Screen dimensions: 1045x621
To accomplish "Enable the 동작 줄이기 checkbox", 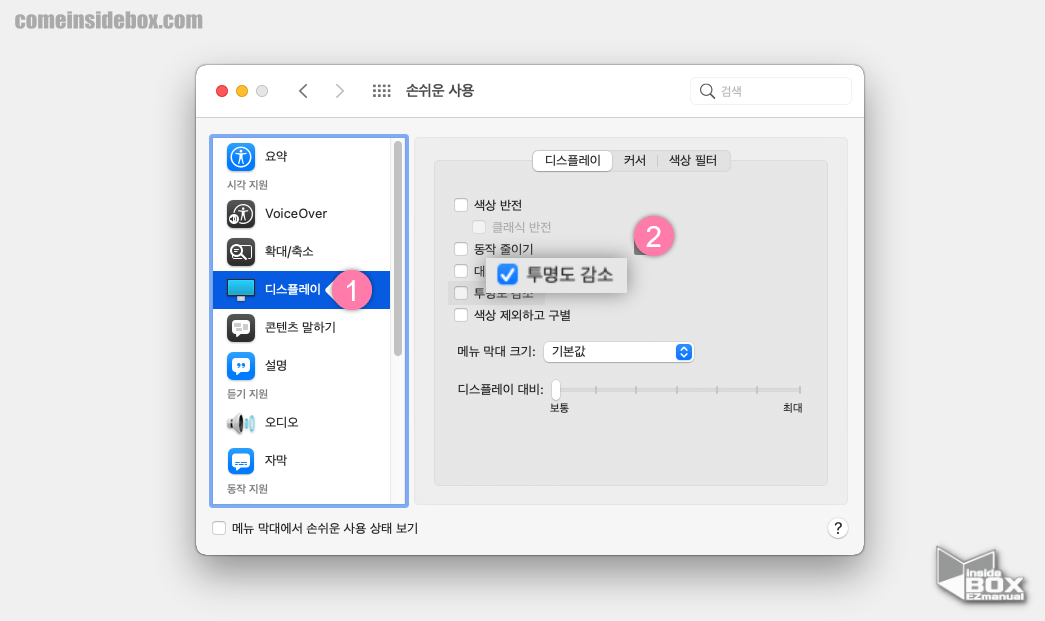I will point(461,249).
